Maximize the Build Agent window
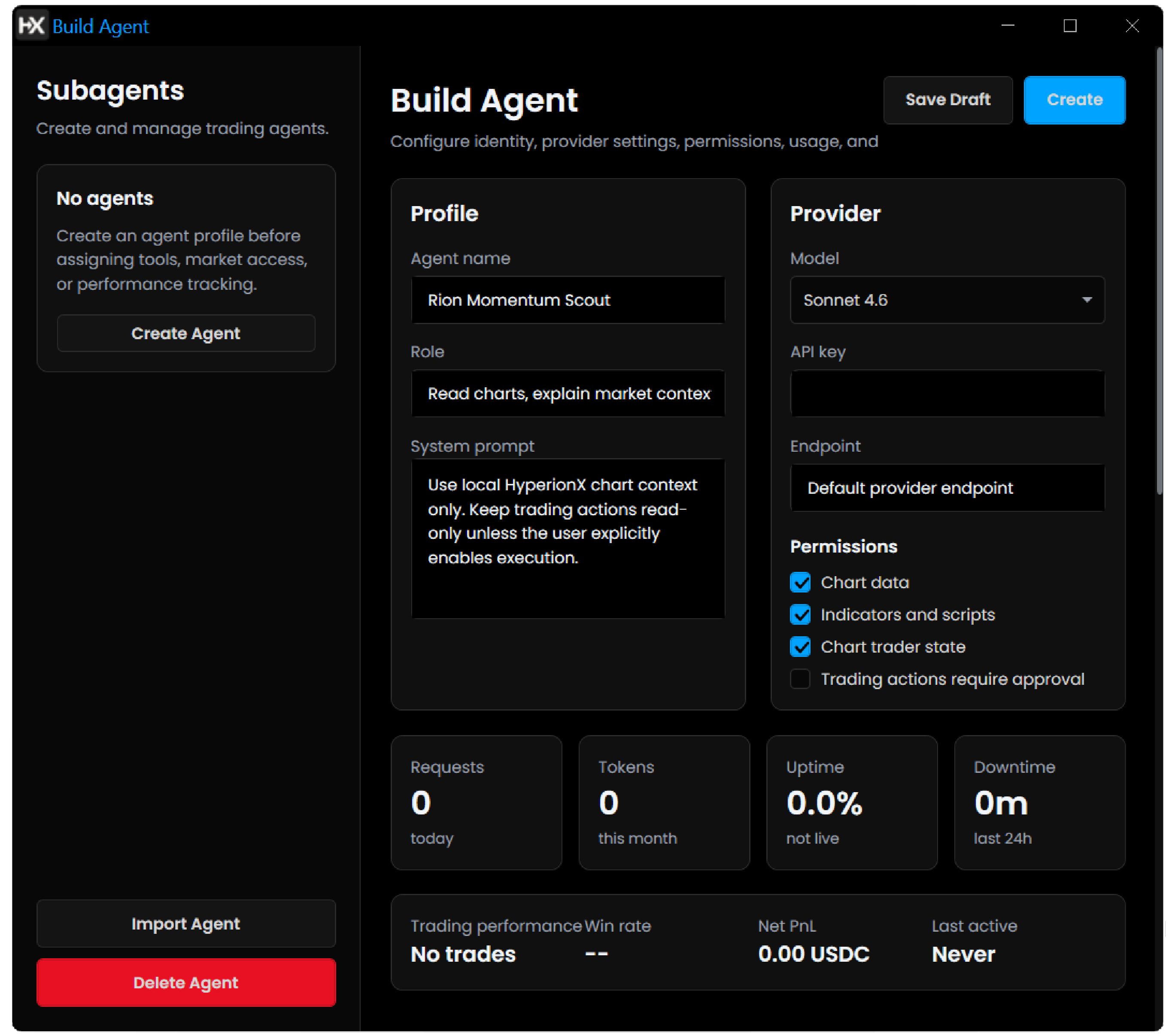Image resolution: width=1169 pixels, height=1036 pixels. pyautogui.click(x=1069, y=26)
